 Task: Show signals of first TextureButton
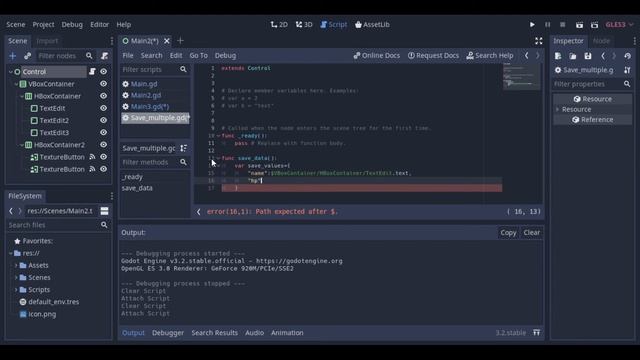point(92,157)
